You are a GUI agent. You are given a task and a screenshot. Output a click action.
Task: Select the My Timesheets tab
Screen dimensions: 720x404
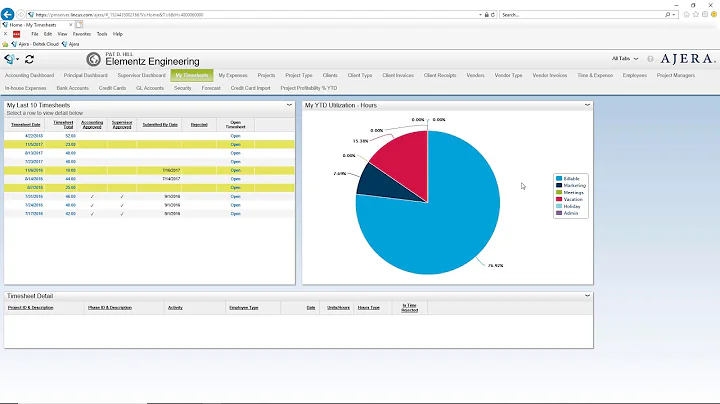click(192, 75)
